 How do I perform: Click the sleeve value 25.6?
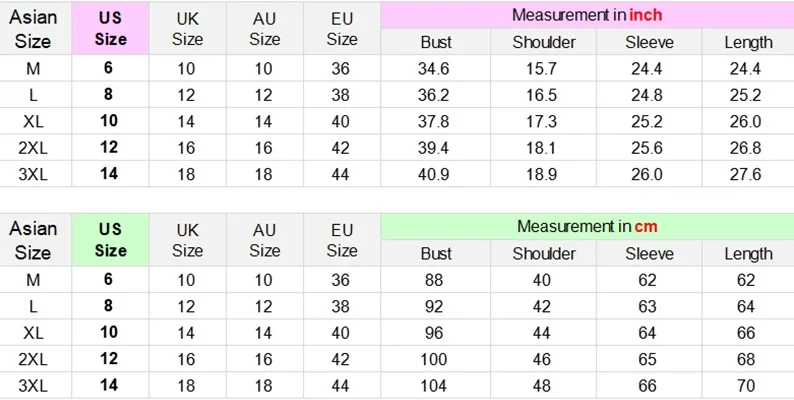click(649, 148)
